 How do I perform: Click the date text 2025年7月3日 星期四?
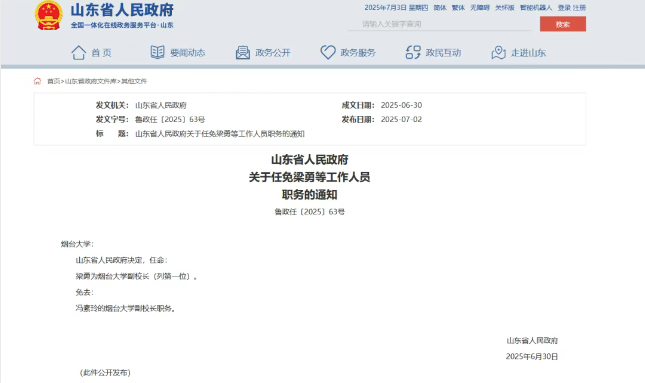click(x=396, y=8)
